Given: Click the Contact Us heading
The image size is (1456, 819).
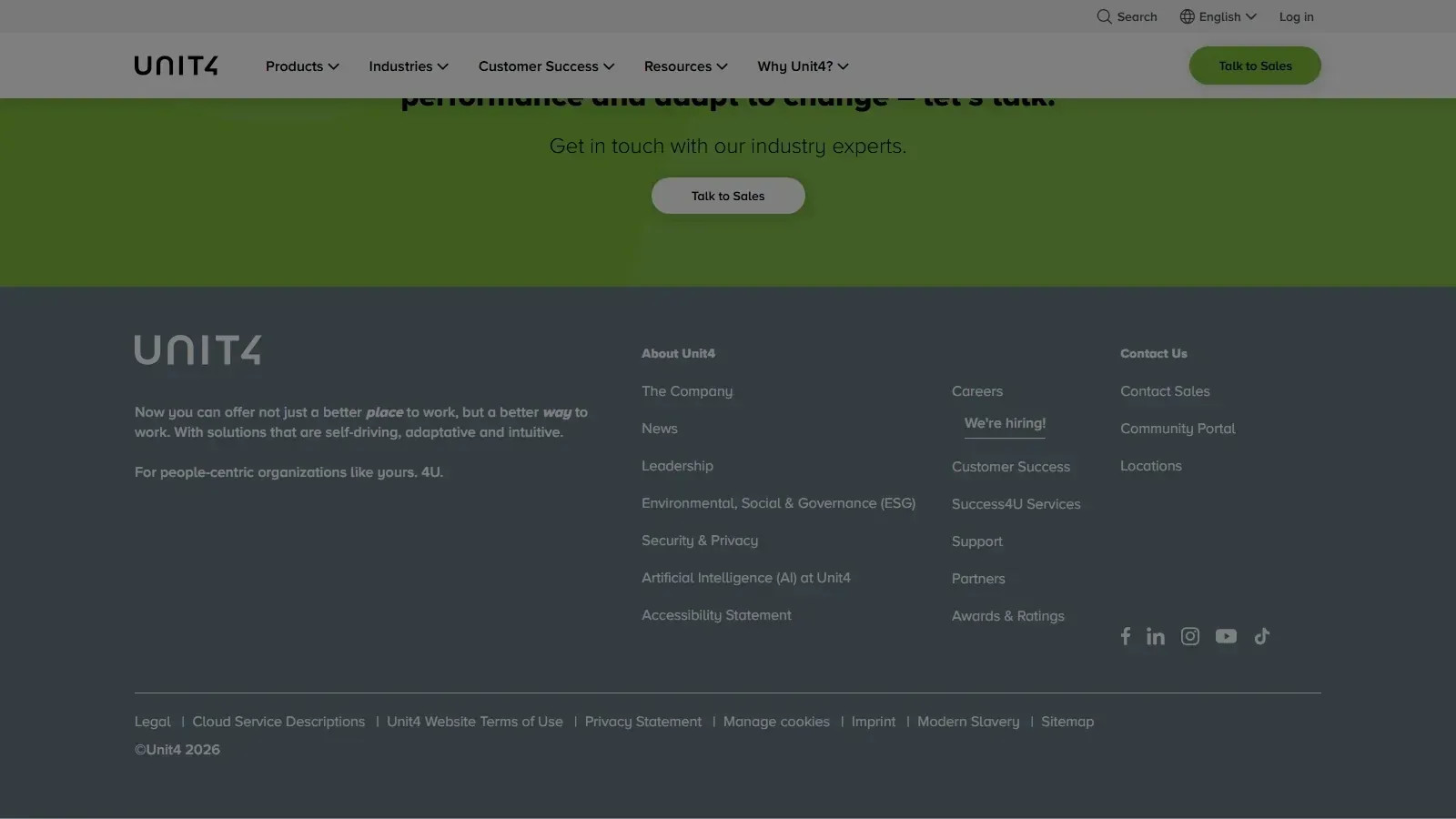Looking at the screenshot, I should (x=1154, y=353).
